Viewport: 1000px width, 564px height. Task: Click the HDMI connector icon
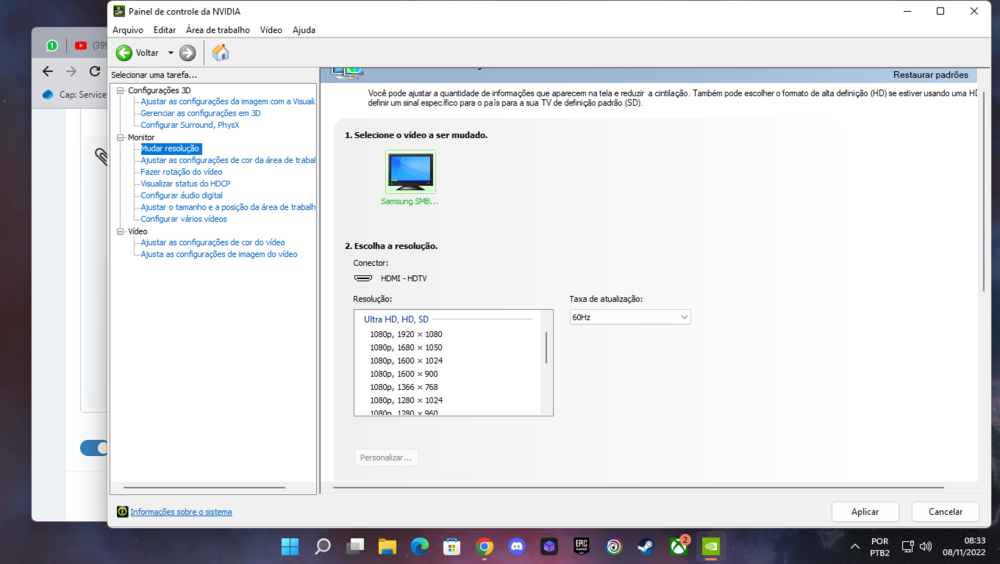[x=363, y=278]
